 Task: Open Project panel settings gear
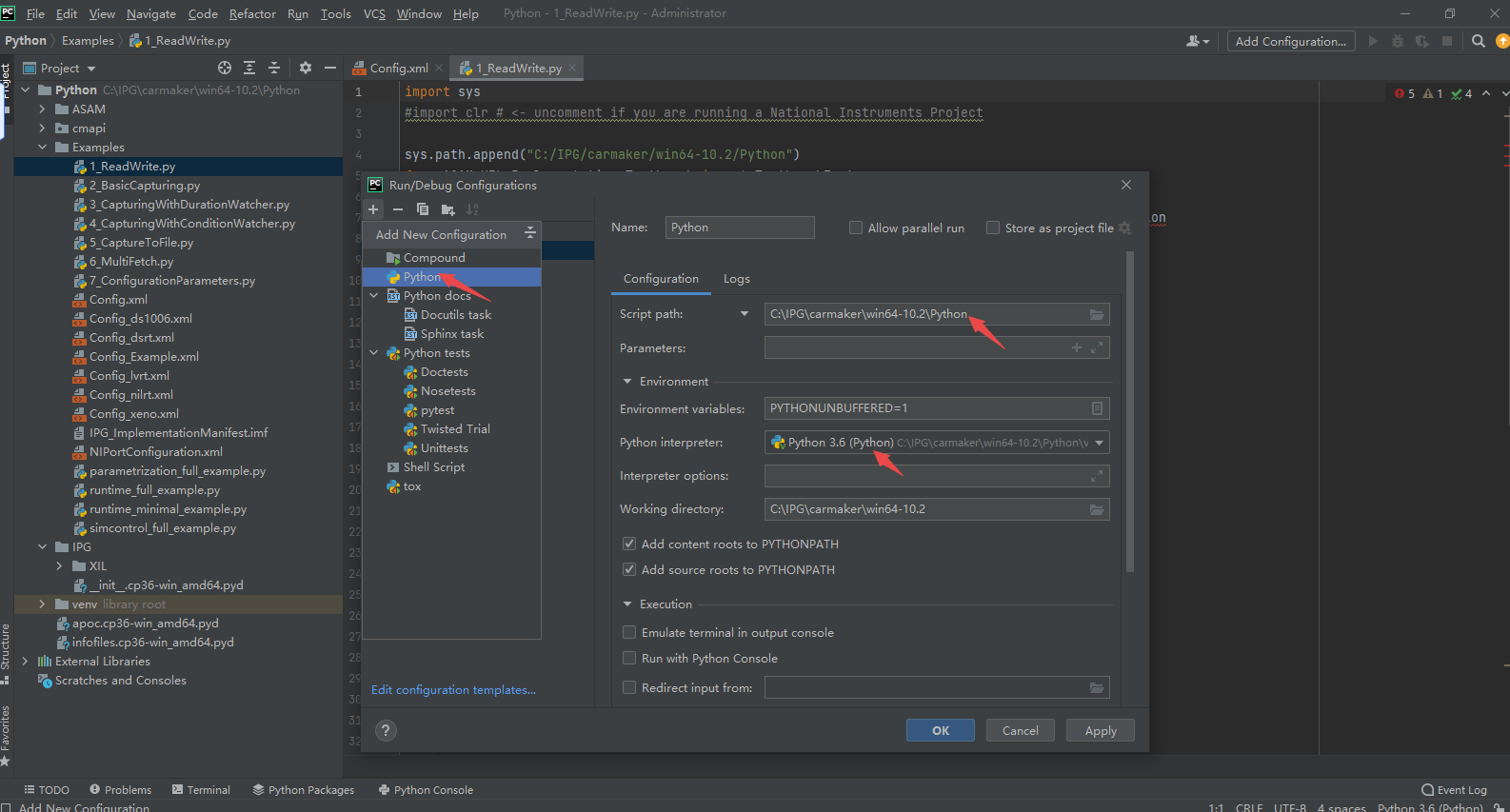(306, 68)
